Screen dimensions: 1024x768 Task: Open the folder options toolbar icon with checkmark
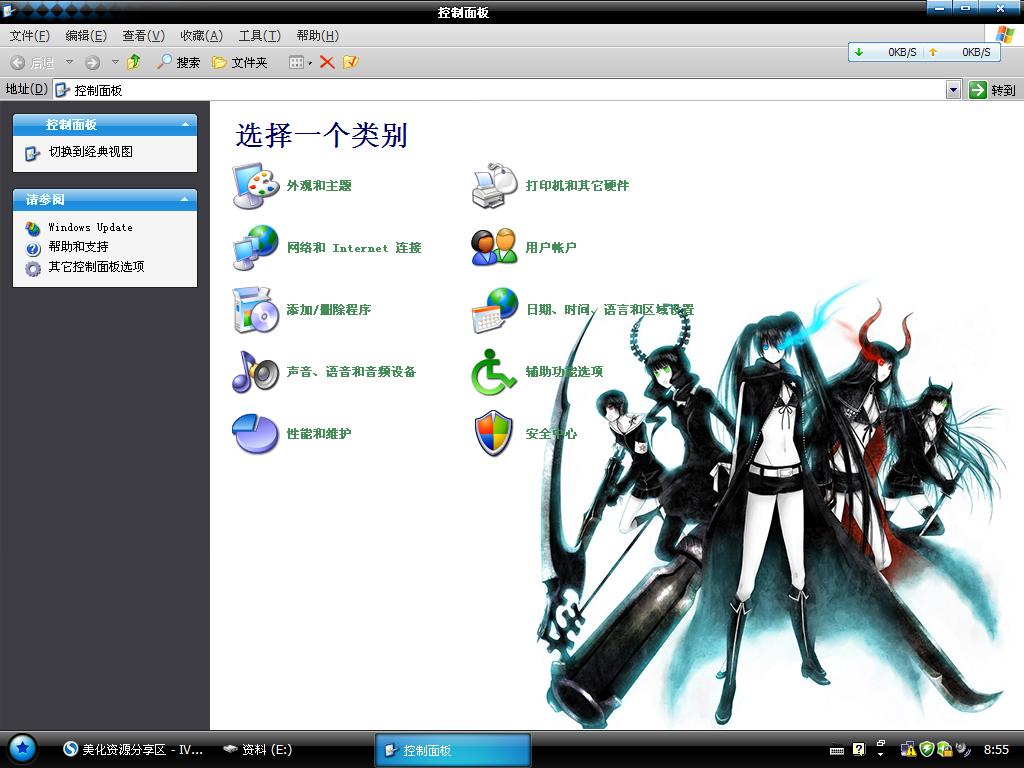(351, 62)
